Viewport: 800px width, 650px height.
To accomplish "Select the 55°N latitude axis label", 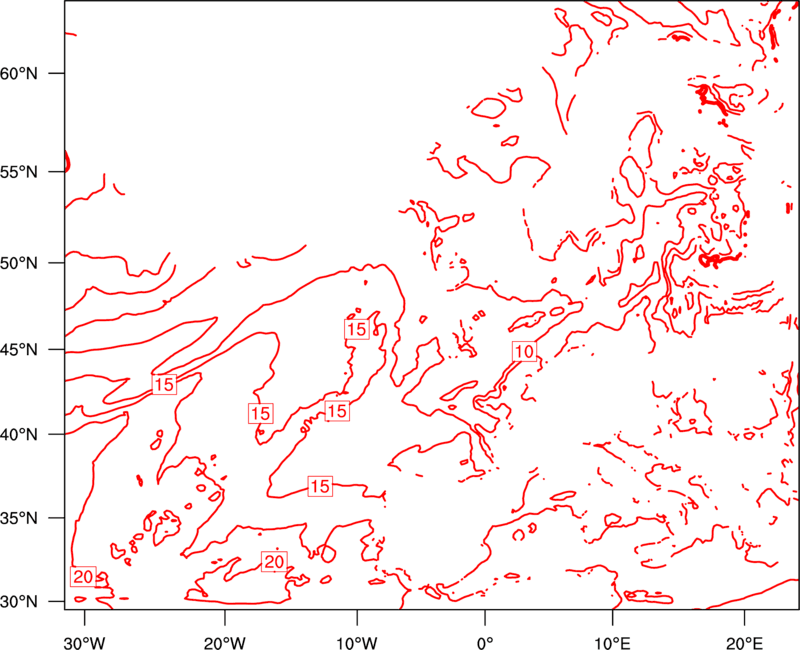I will (x=19, y=172).
